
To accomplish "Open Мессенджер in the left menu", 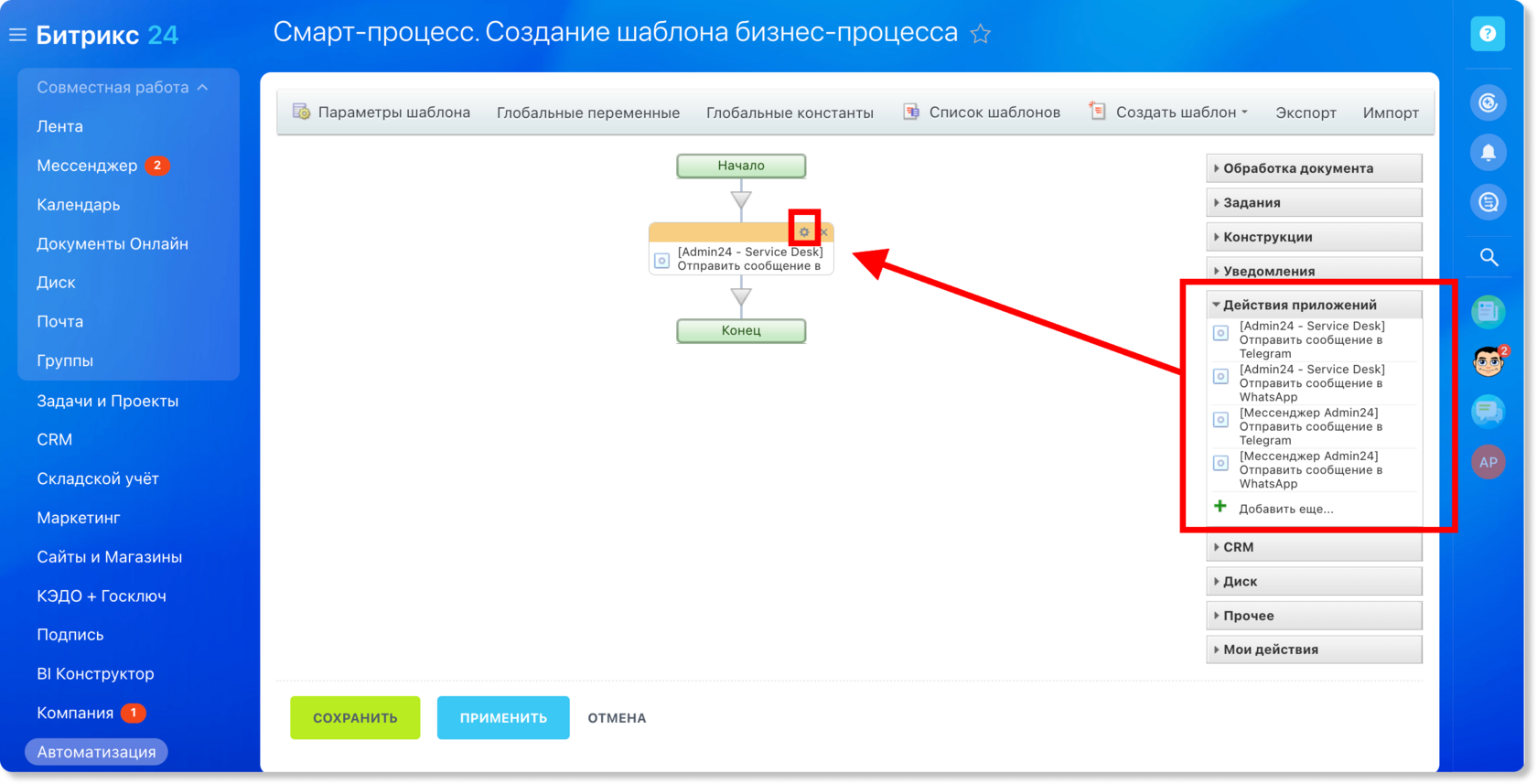I will [x=87, y=166].
